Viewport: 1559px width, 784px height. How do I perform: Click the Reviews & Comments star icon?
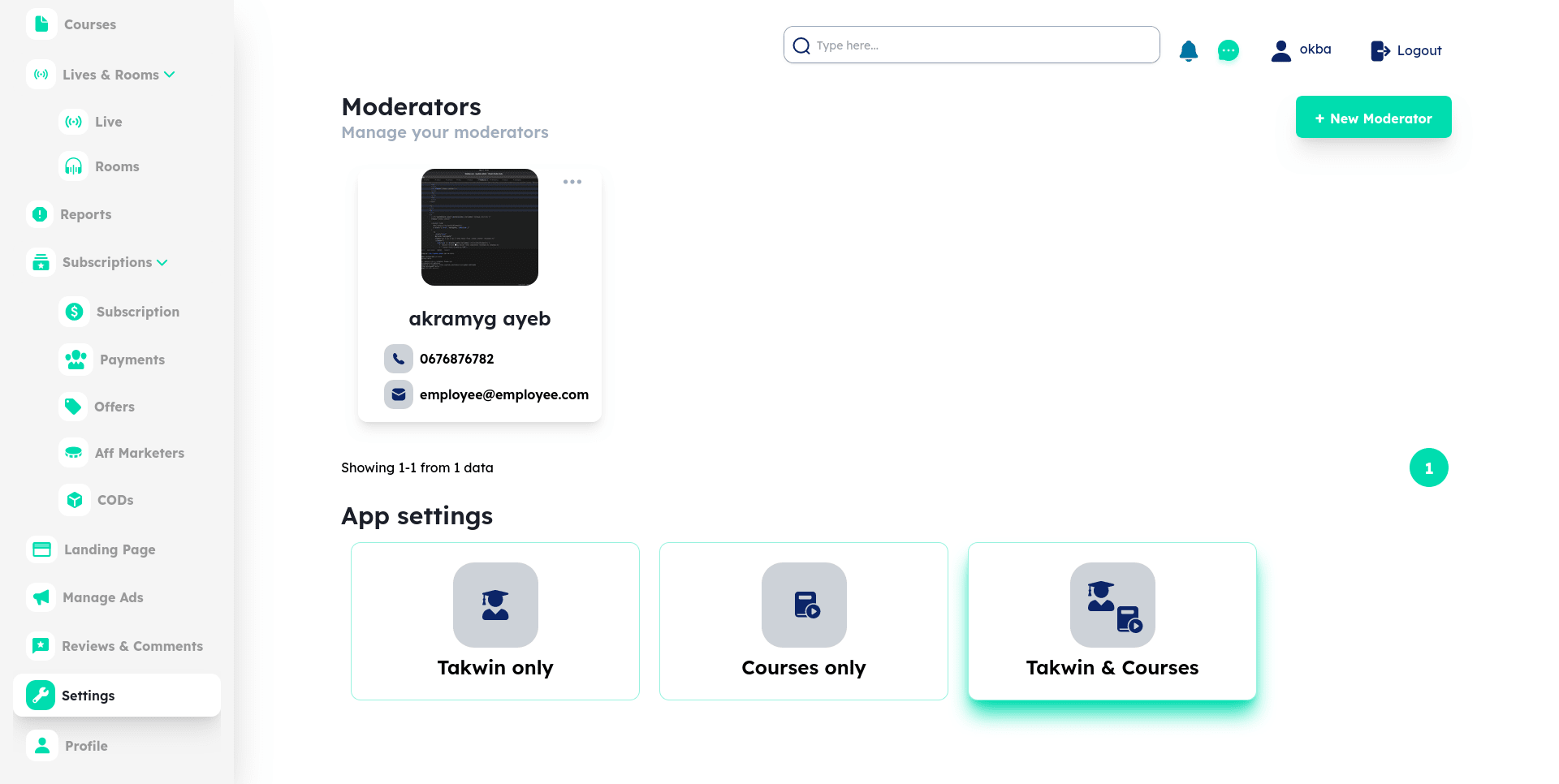pyautogui.click(x=41, y=646)
